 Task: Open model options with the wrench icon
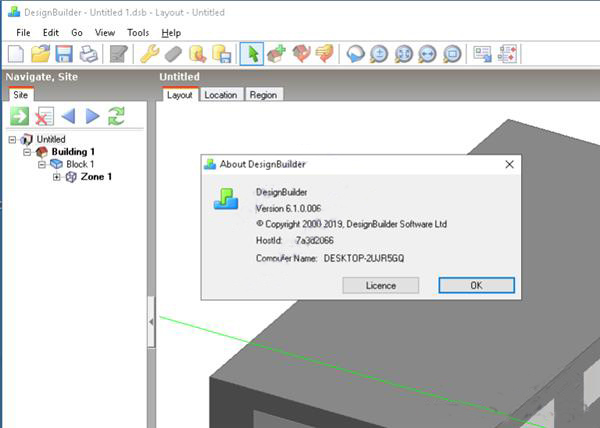point(149,54)
